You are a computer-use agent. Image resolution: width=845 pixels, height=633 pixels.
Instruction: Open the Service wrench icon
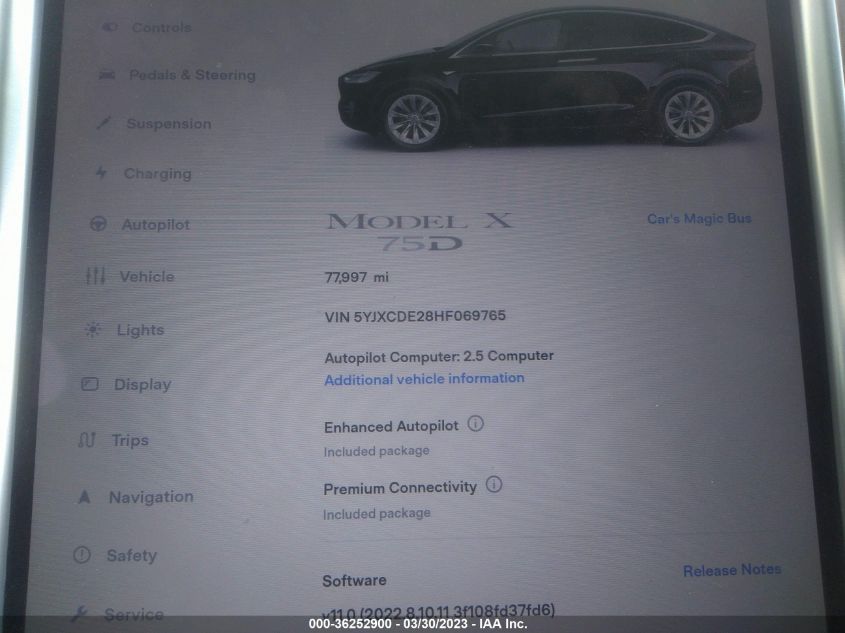[x=79, y=614]
